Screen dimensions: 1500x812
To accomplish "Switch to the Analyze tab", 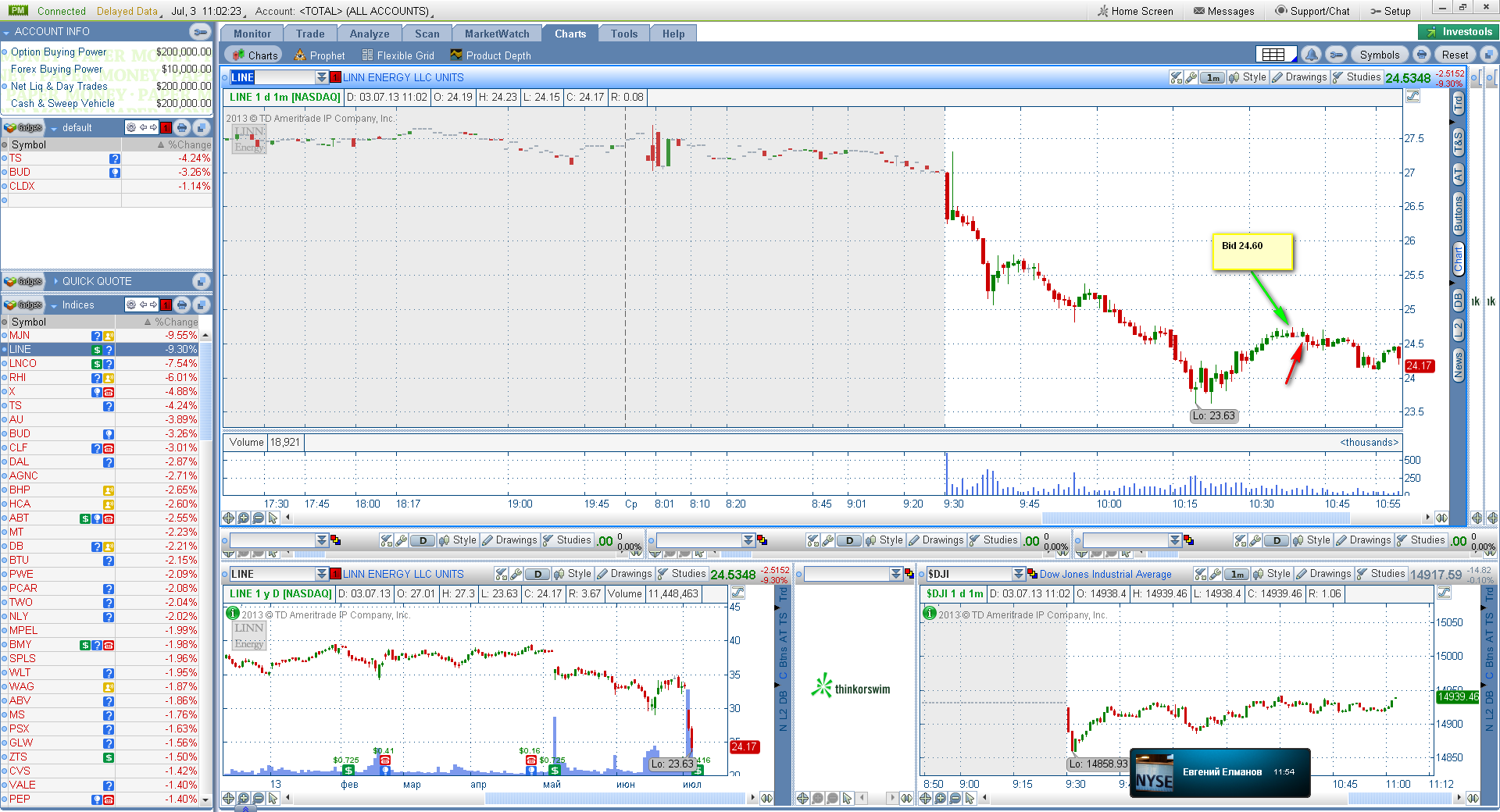I will [x=370, y=34].
